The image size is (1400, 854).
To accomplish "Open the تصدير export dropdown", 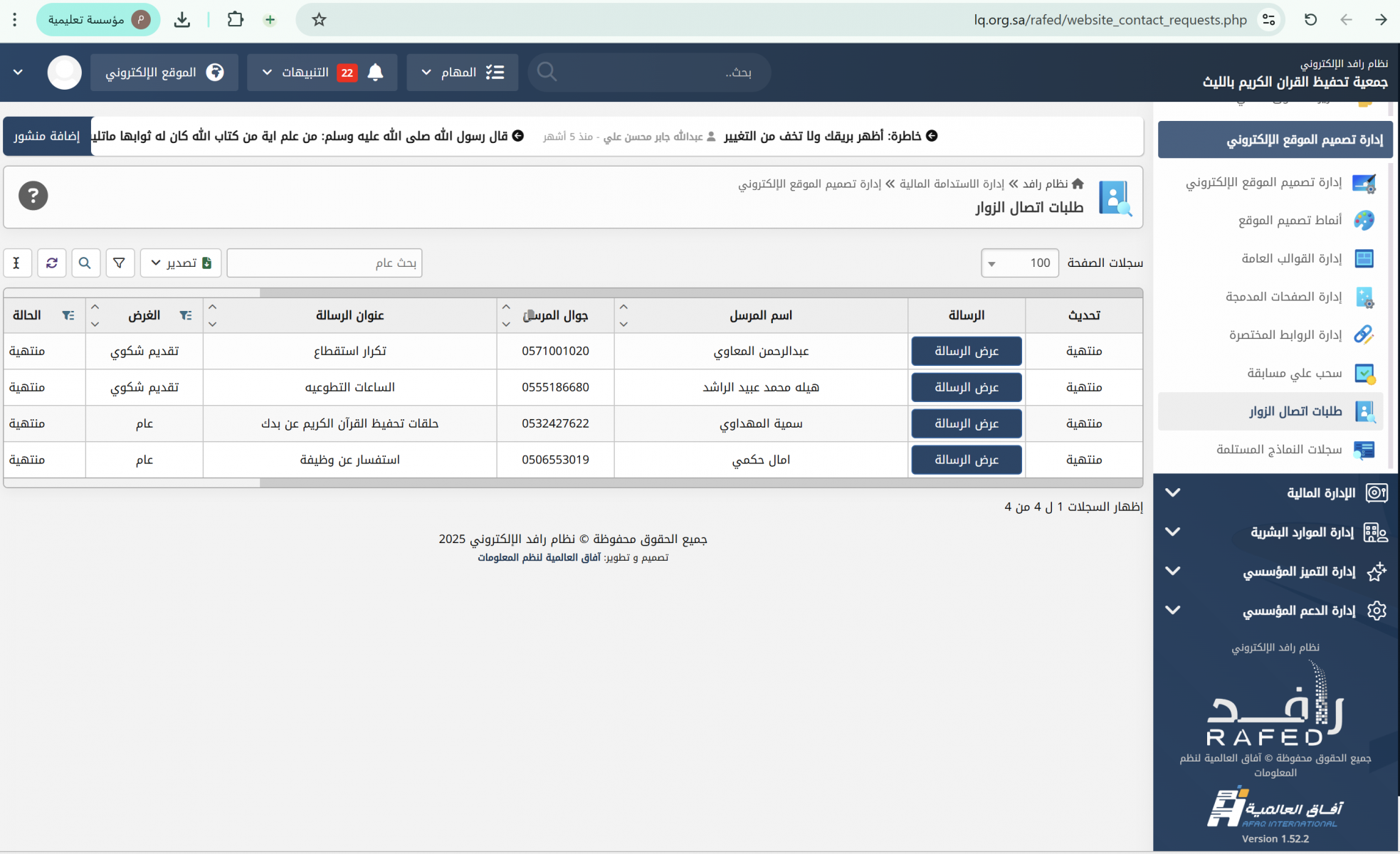I will pos(181,263).
